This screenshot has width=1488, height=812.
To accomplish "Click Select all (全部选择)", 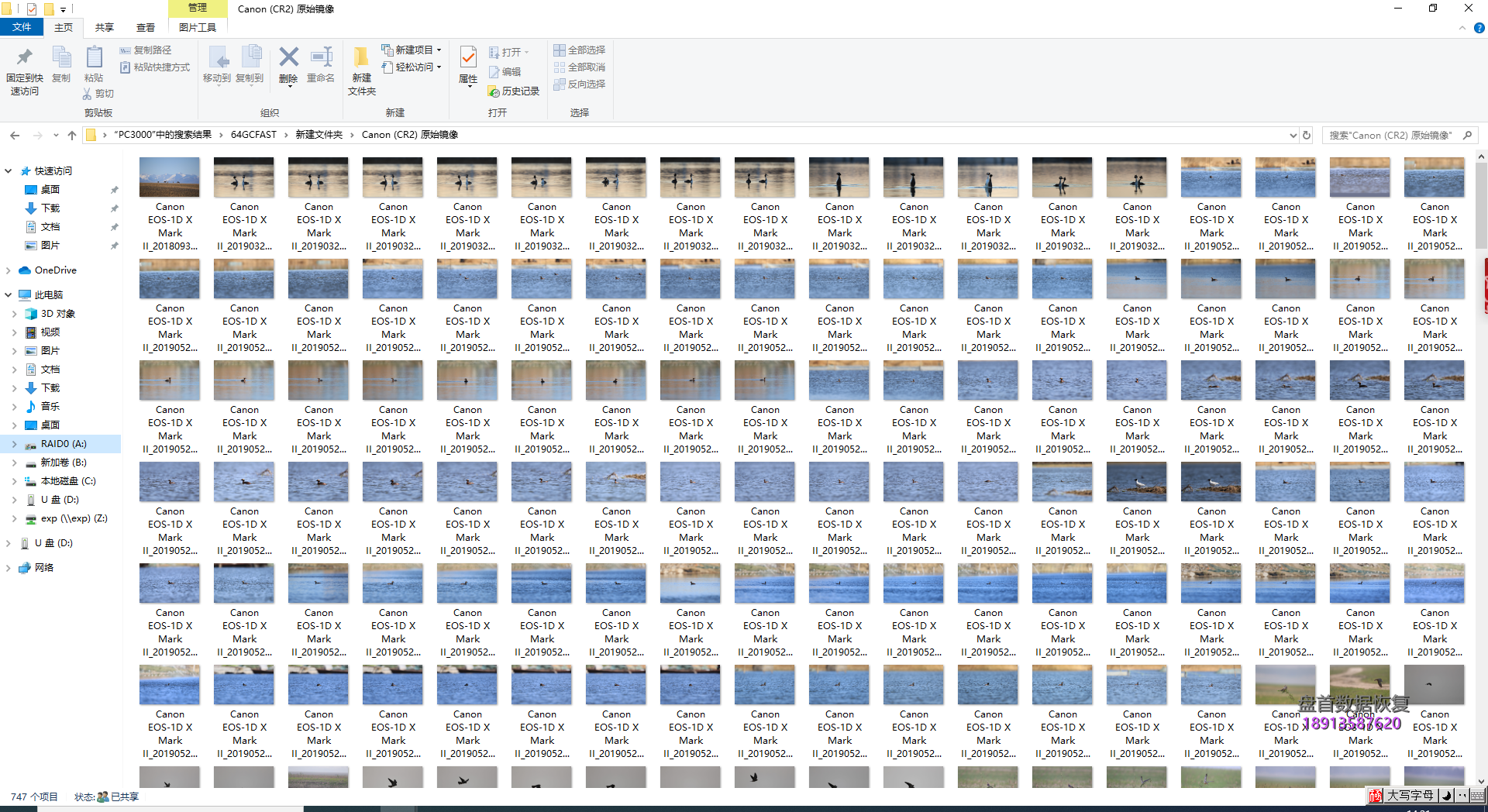I will 580,50.
